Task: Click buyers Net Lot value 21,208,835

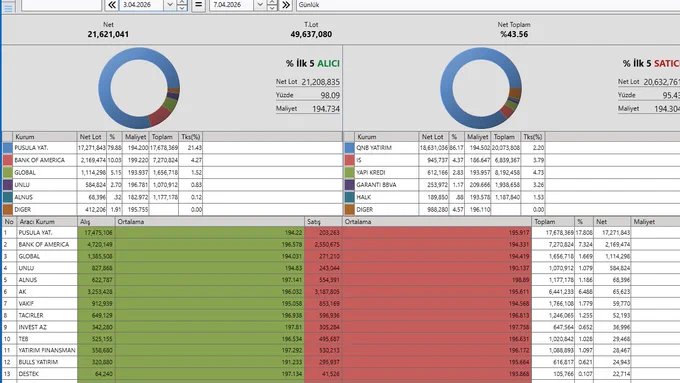Action: pyautogui.click(x=320, y=82)
